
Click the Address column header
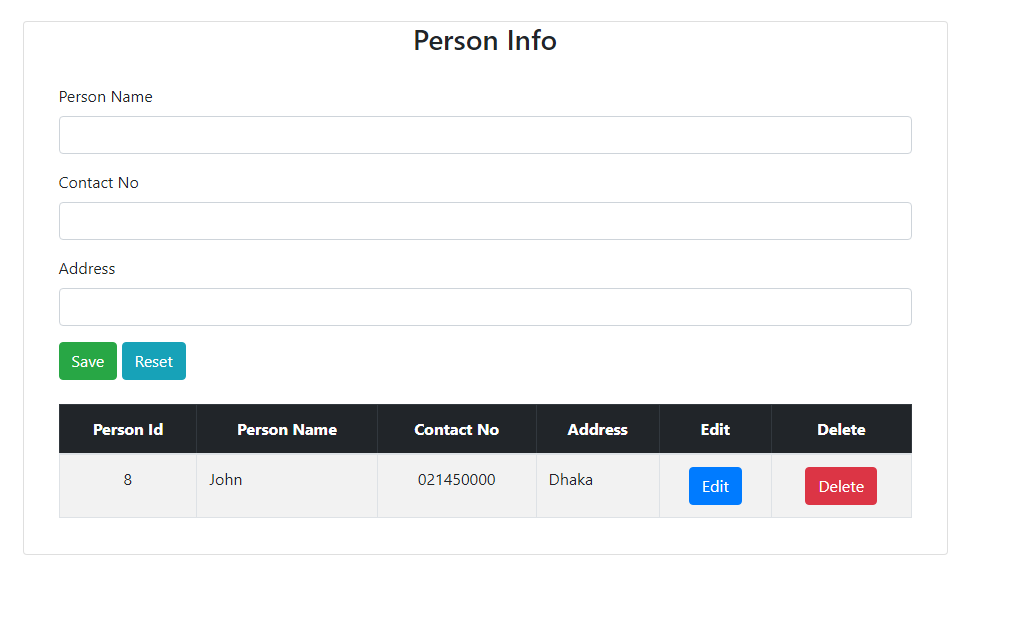tap(598, 429)
